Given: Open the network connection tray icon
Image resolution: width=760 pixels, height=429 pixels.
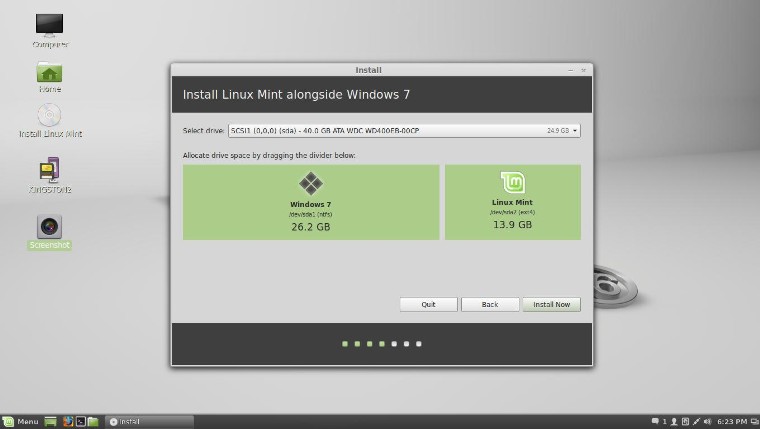Looking at the screenshot, I should point(697,422).
